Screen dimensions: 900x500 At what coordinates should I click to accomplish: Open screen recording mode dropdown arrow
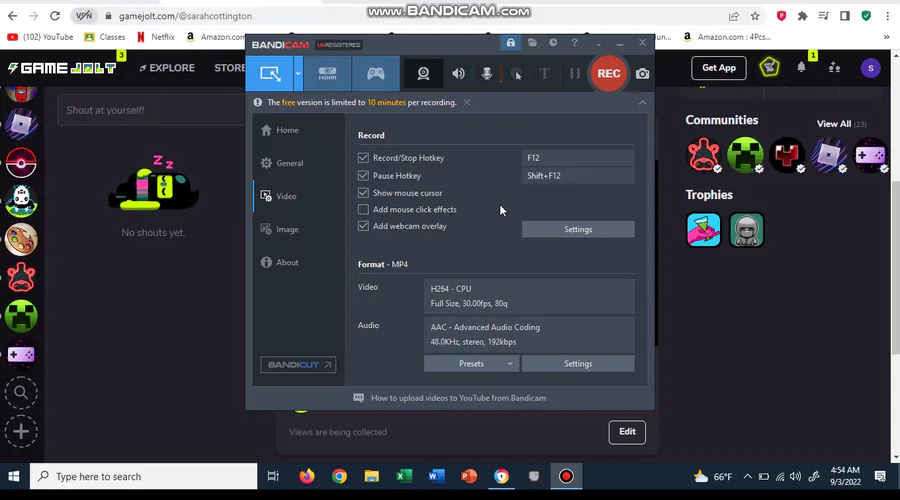pyautogui.click(x=298, y=73)
